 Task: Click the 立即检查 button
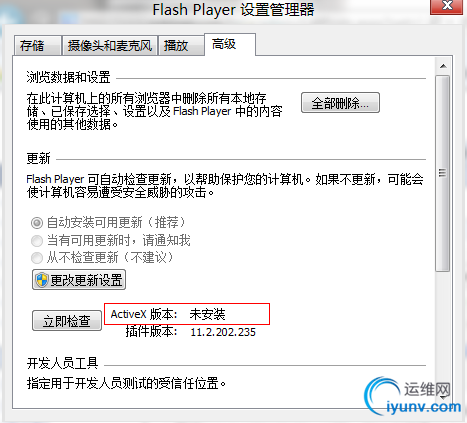[67, 321]
